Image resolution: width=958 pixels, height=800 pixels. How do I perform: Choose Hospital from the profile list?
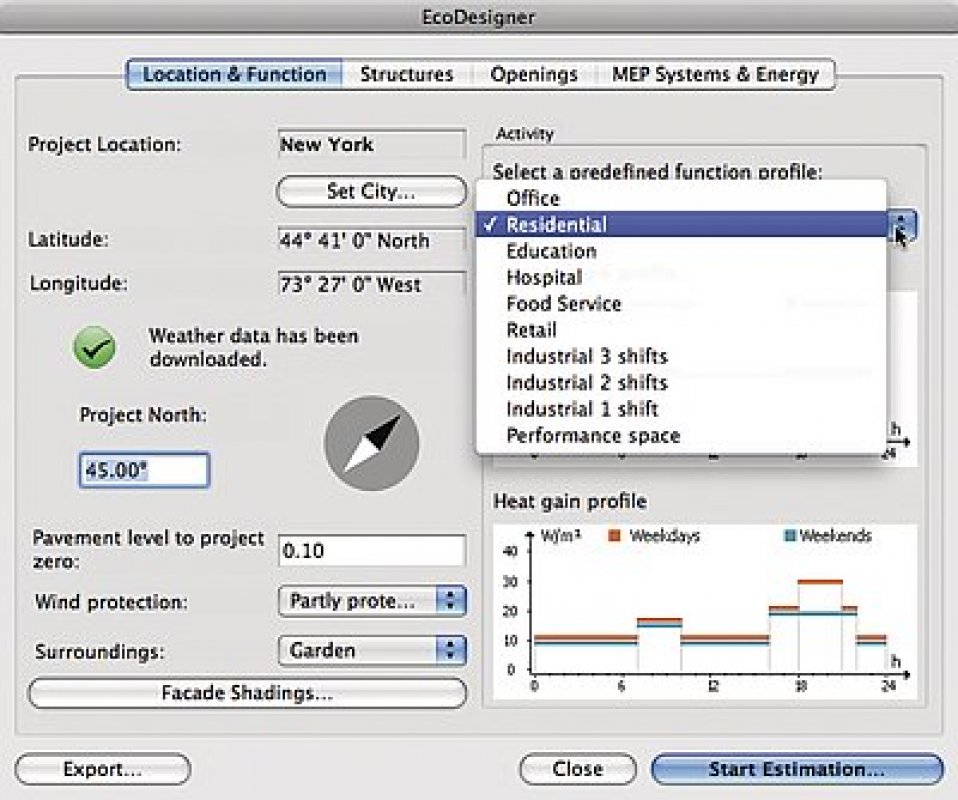click(x=681, y=277)
